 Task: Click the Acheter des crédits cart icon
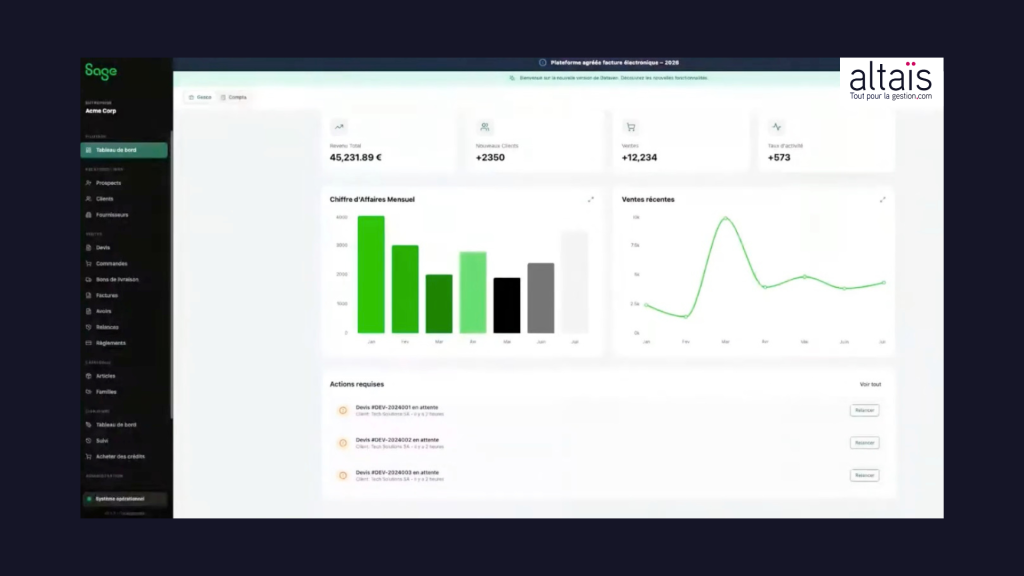point(89,456)
